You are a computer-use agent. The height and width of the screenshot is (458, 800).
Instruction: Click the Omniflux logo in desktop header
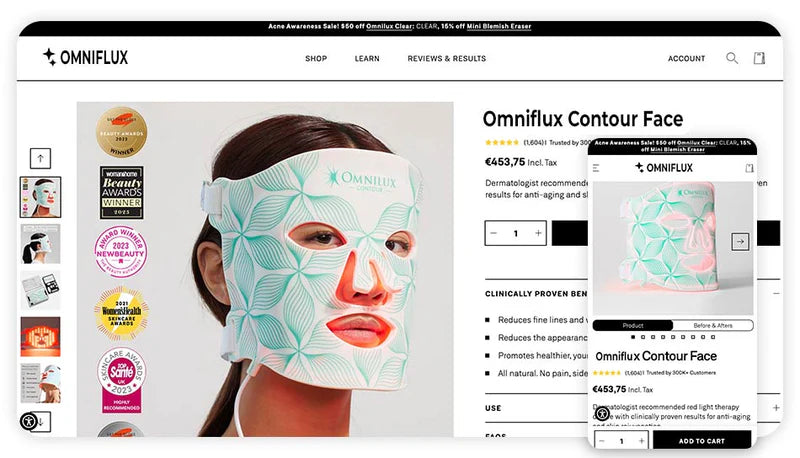coord(86,57)
